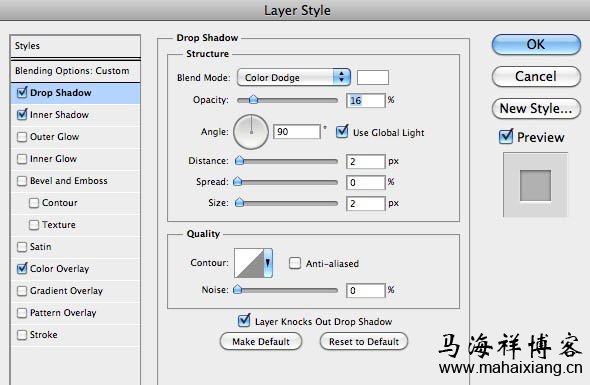Open the Pattern Overlay settings row
The image size is (590, 385).
pyautogui.click(x=75, y=313)
